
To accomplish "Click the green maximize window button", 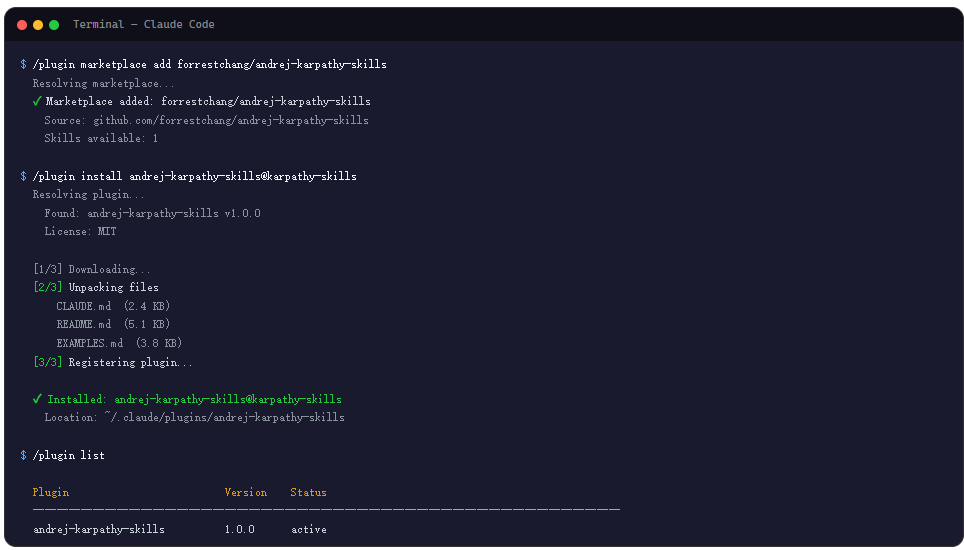I will (54, 25).
